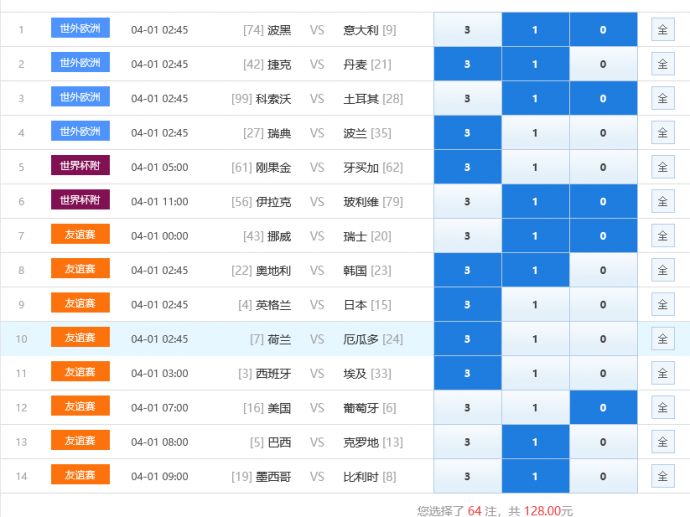Deselect the 1 (draw) option for 捷克 vs 丹麦
Screen dimensions: 690x517
point(535,64)
